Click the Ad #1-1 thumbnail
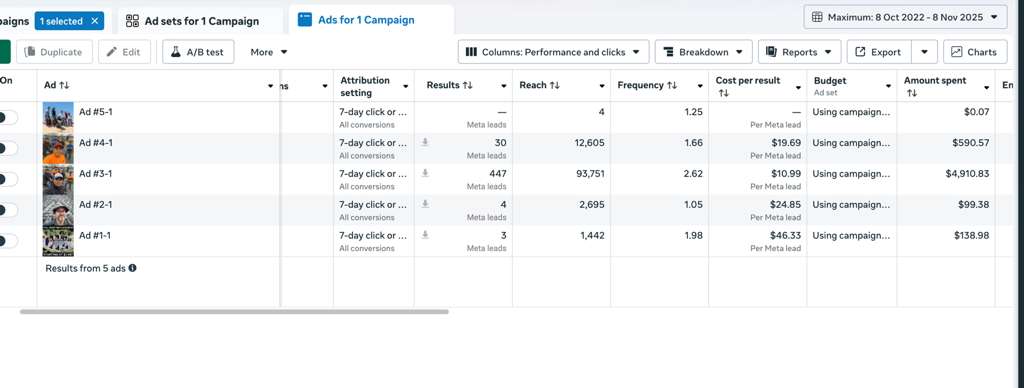This screenshot has height=388, width=1024. tap(58, 241)
